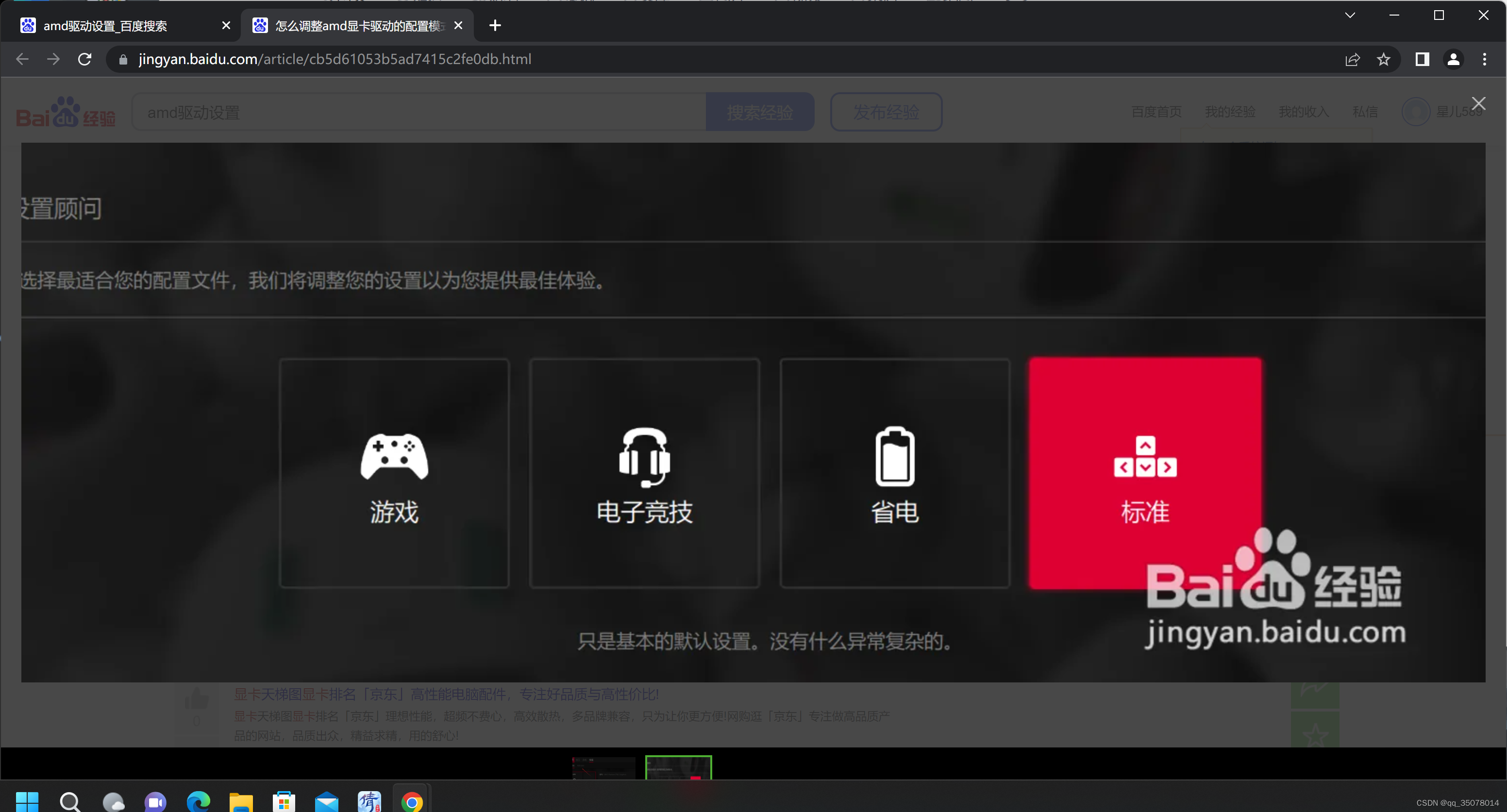Image resolution: width=1507 pixels, height=812 pixels.
Task: Click the browser profile avatar icon
Action: click(1454, 59)
